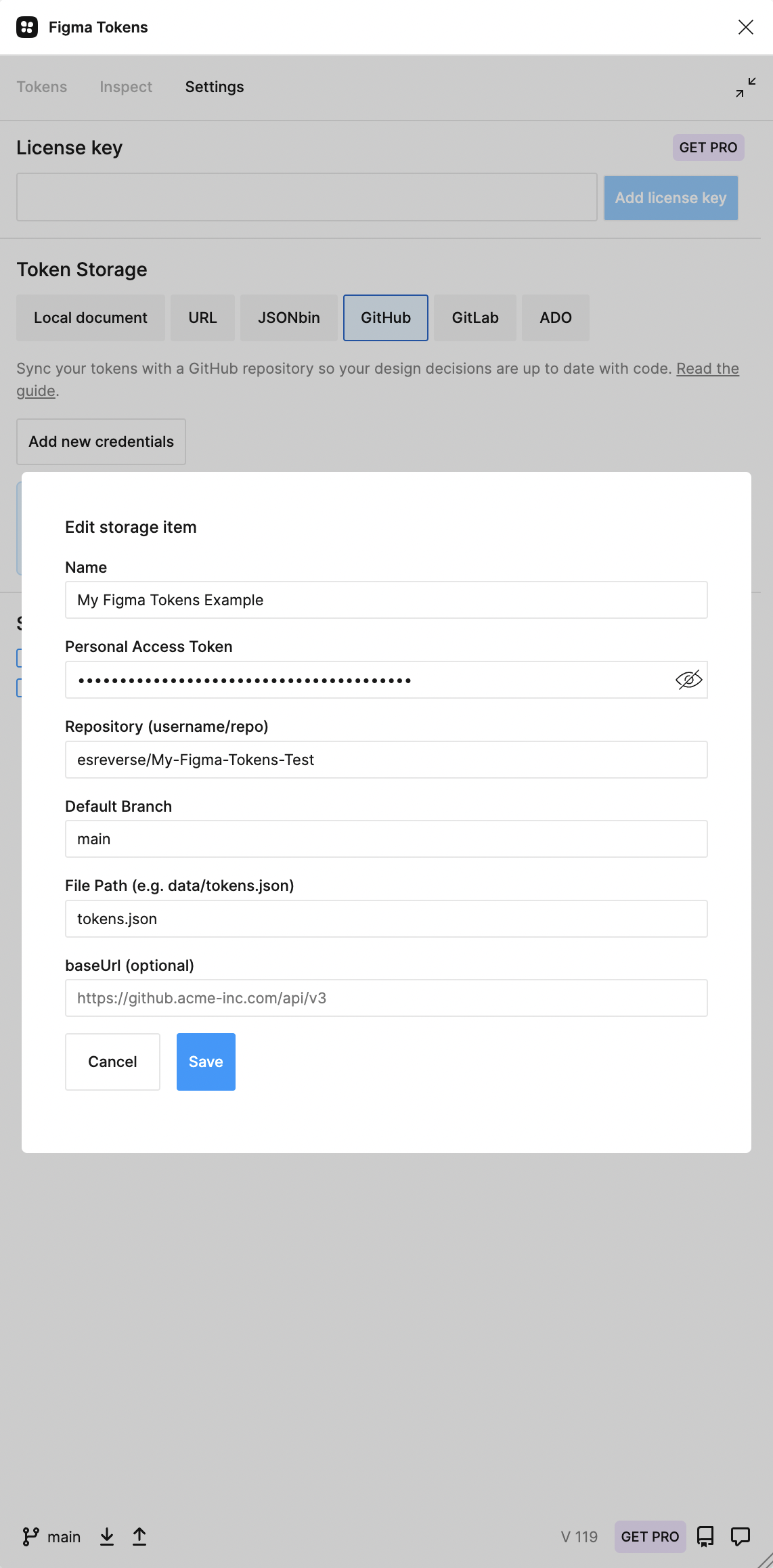This screenshot has height=1568, width=773.
Task: Collapse plugin with the minimize arrows icon
Action: pyautogui.click(x=745, y=87)
